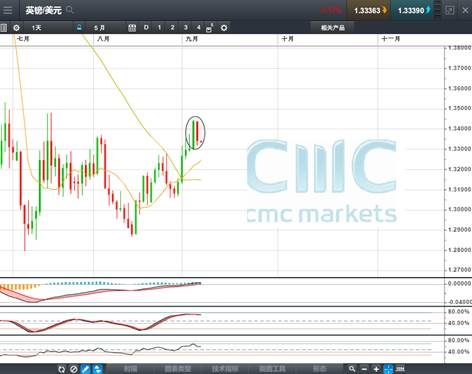The width and height of the screenshot is (472, 374).
Task: Click the no-entry clear icon at bottom
Action: (x=74, y=369)
